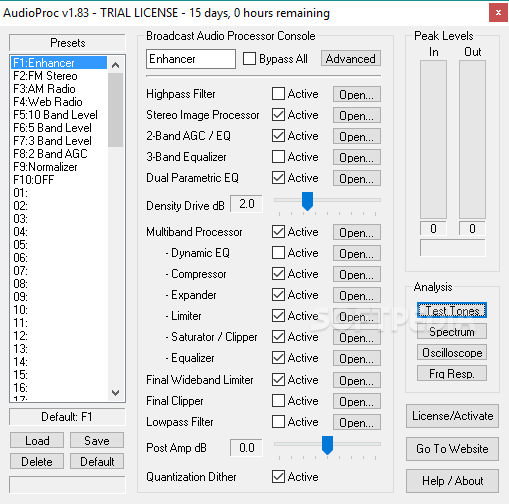Select preset F8:2 Band AGC
The height and width of the screenshot is (504, 509).
tap(59, 154)
